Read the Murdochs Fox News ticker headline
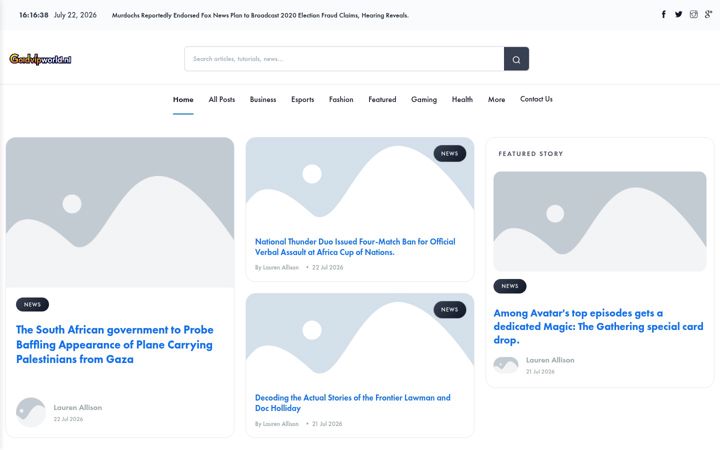720x450 pixels. coord(260,15)
